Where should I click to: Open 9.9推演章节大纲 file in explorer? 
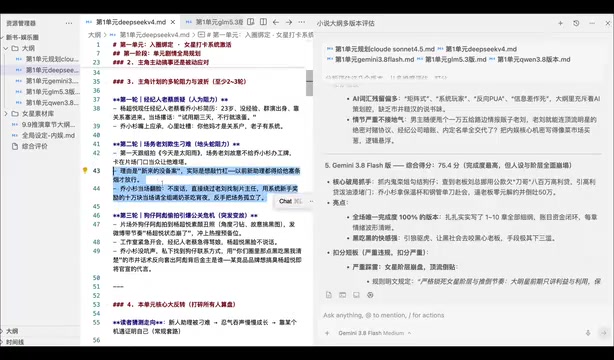click(x=48, y=125)
